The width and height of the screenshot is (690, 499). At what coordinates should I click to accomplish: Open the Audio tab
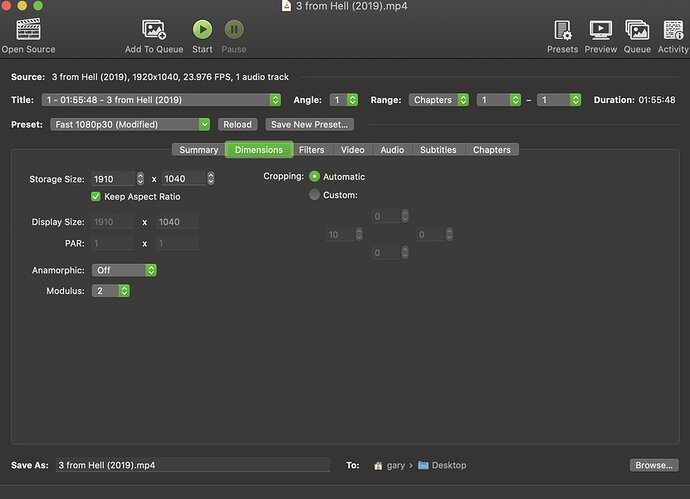click(392, 150)
